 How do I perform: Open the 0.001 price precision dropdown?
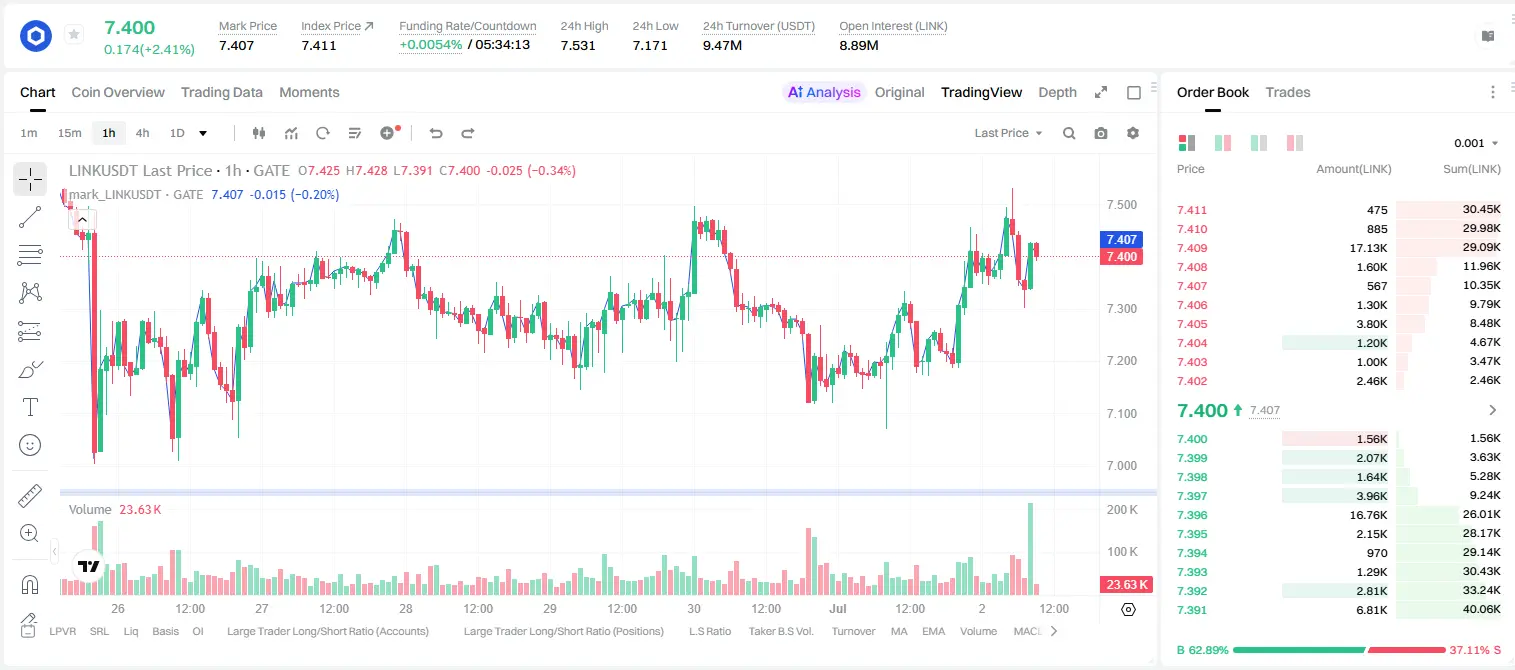click(x=1476, y=143)
